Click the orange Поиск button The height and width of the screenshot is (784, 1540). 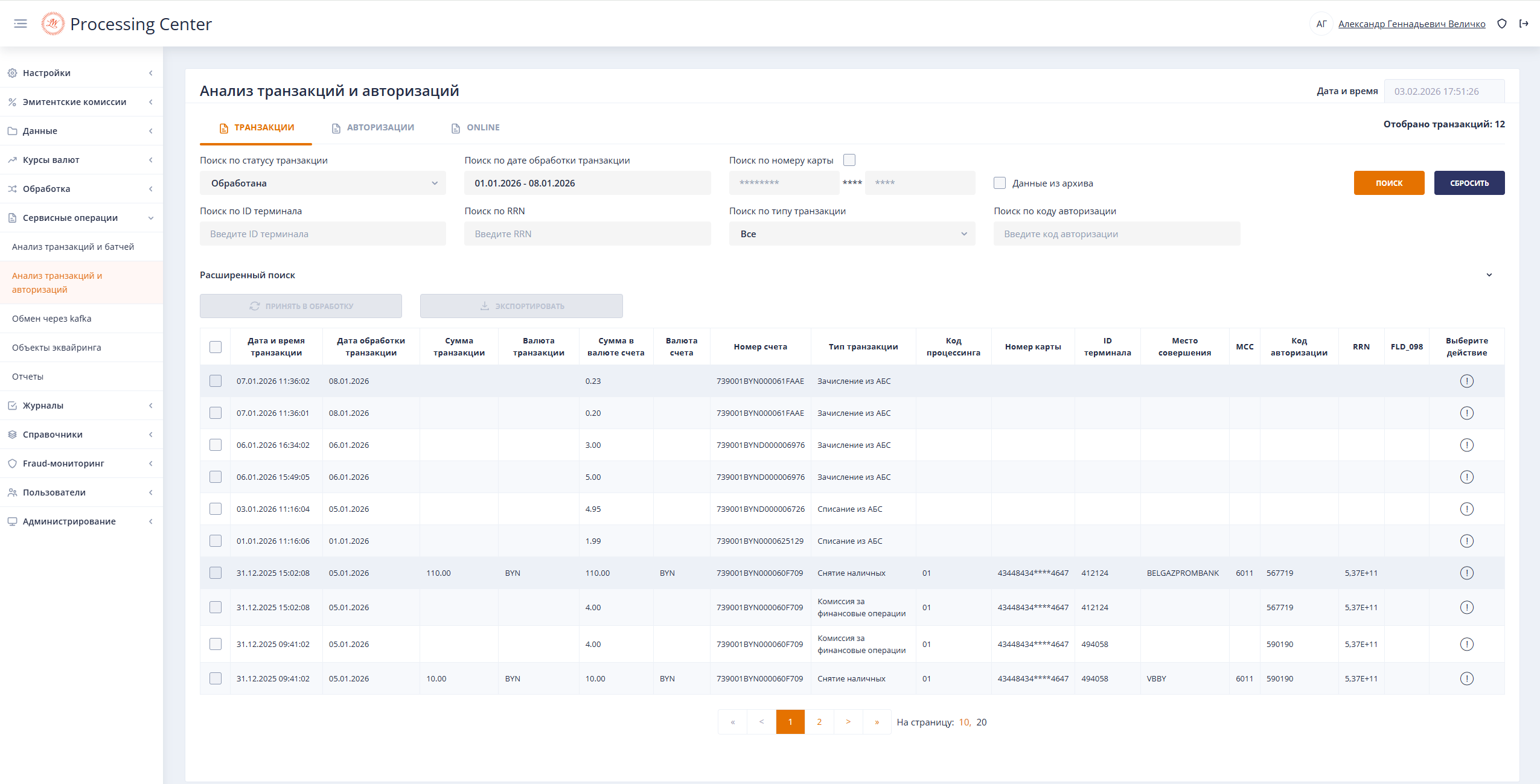point(1388,183)
